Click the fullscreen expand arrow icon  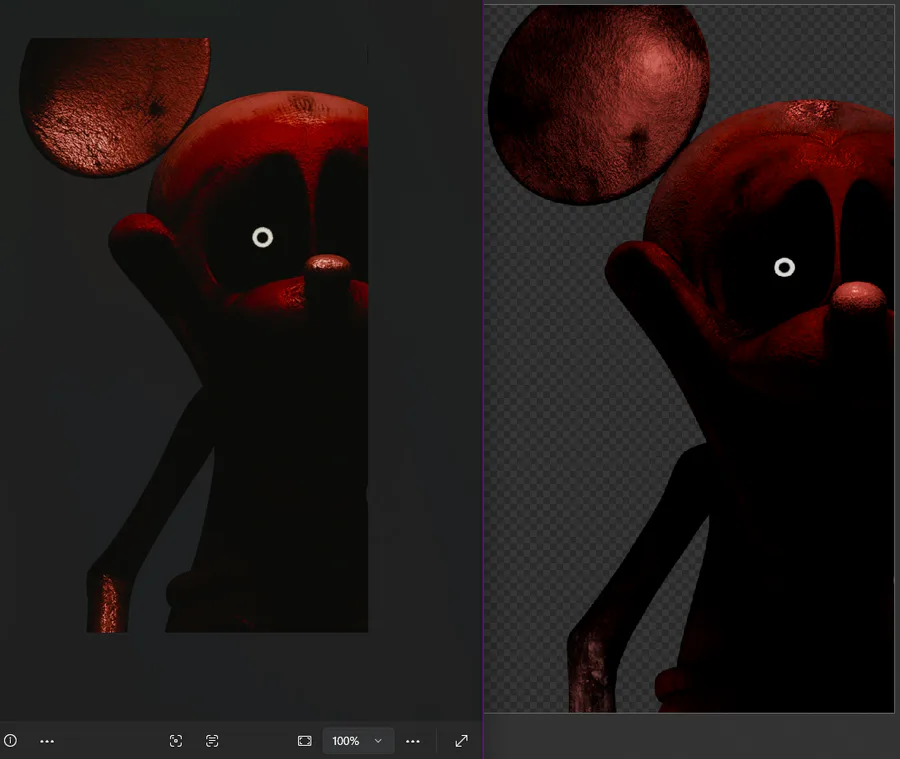(461, 741)
